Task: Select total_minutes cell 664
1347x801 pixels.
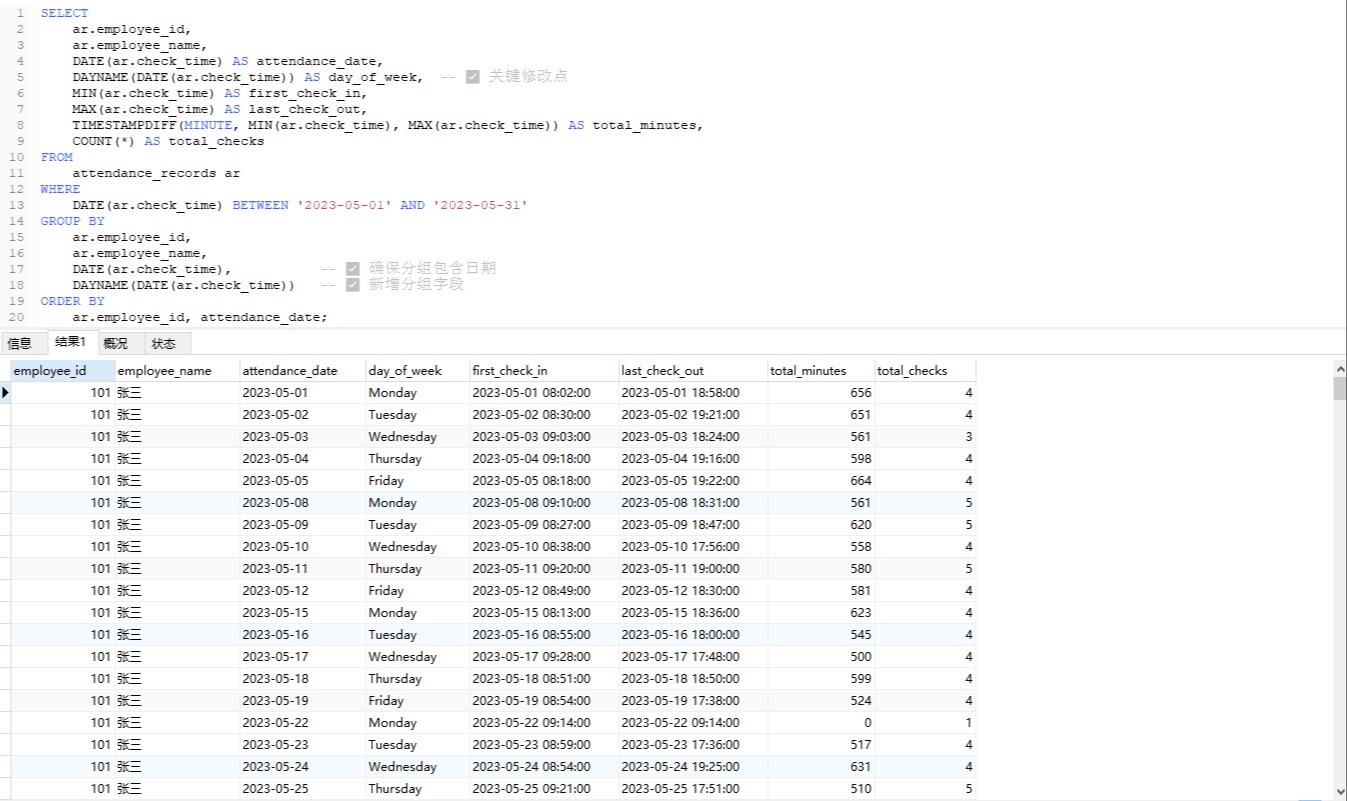Action: (x=821, y=480)
